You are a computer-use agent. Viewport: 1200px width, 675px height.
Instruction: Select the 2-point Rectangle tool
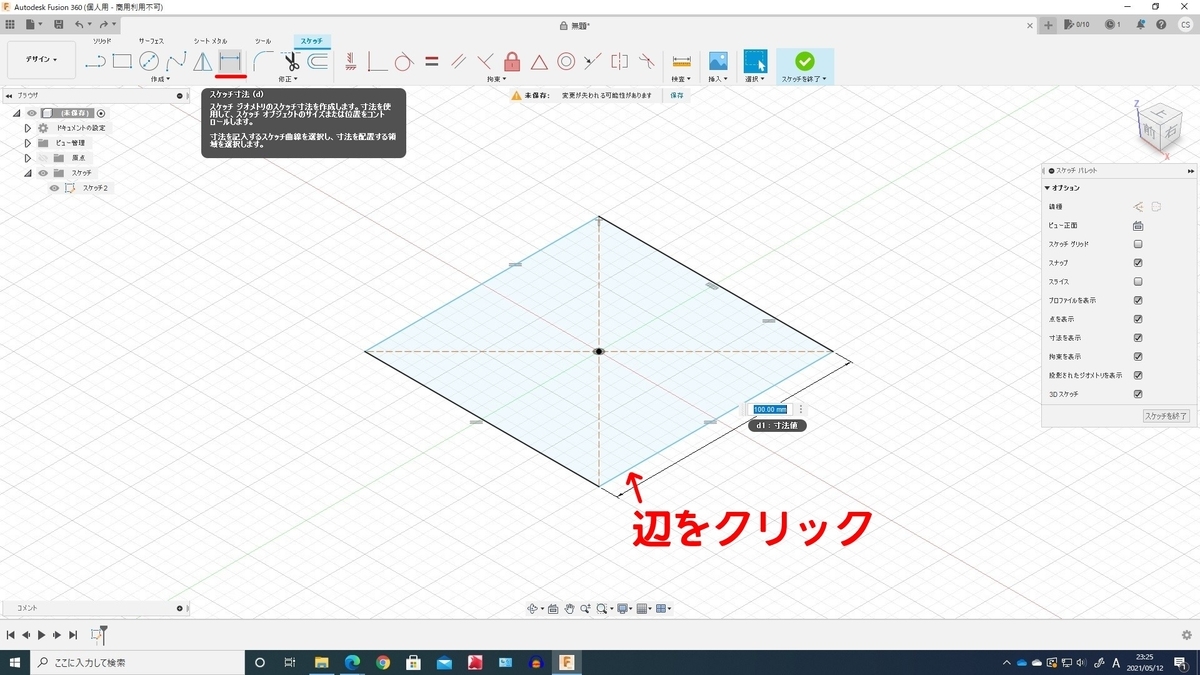click(120, 62)
